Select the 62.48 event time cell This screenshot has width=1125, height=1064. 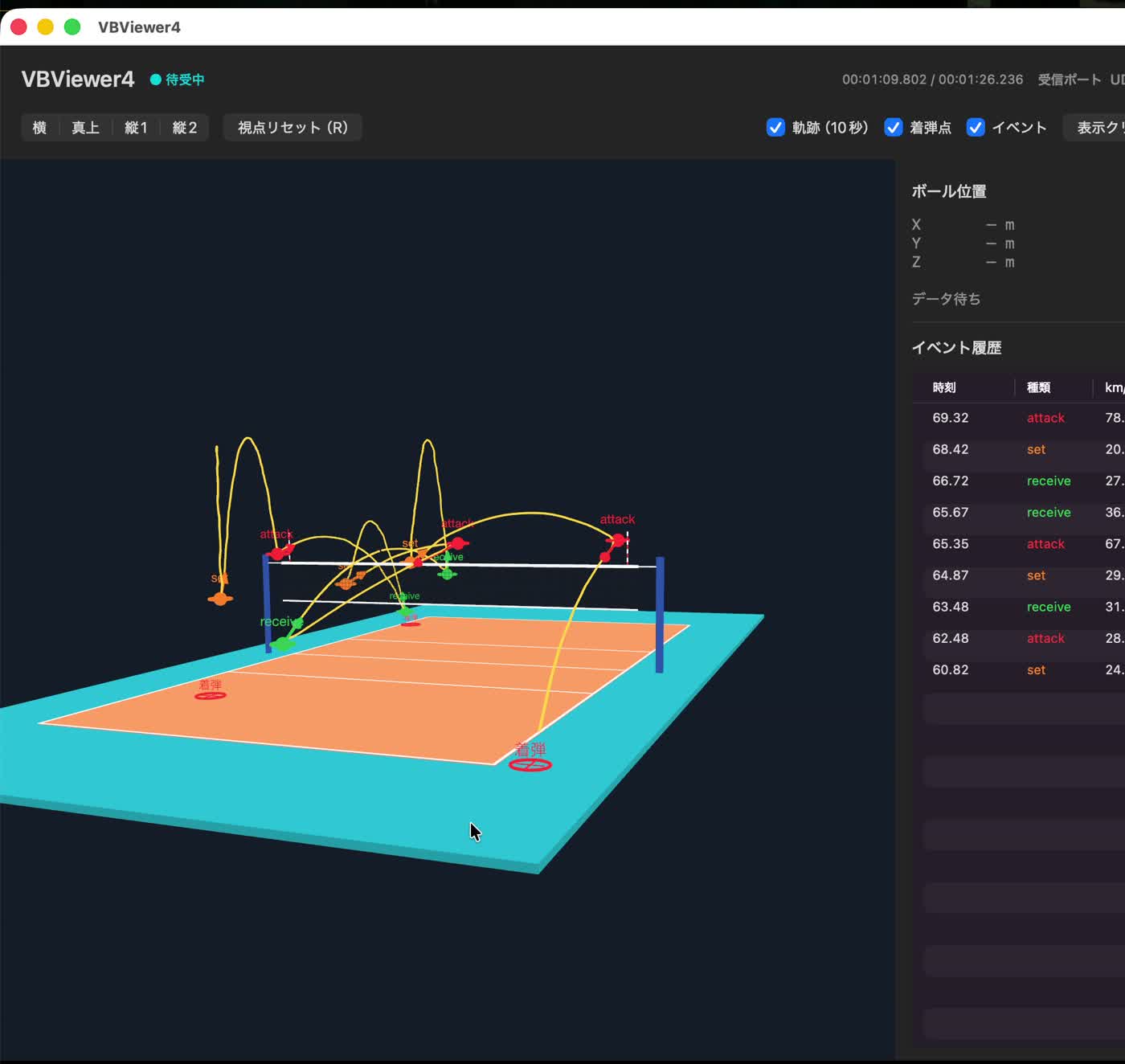(x=951, y=638)
